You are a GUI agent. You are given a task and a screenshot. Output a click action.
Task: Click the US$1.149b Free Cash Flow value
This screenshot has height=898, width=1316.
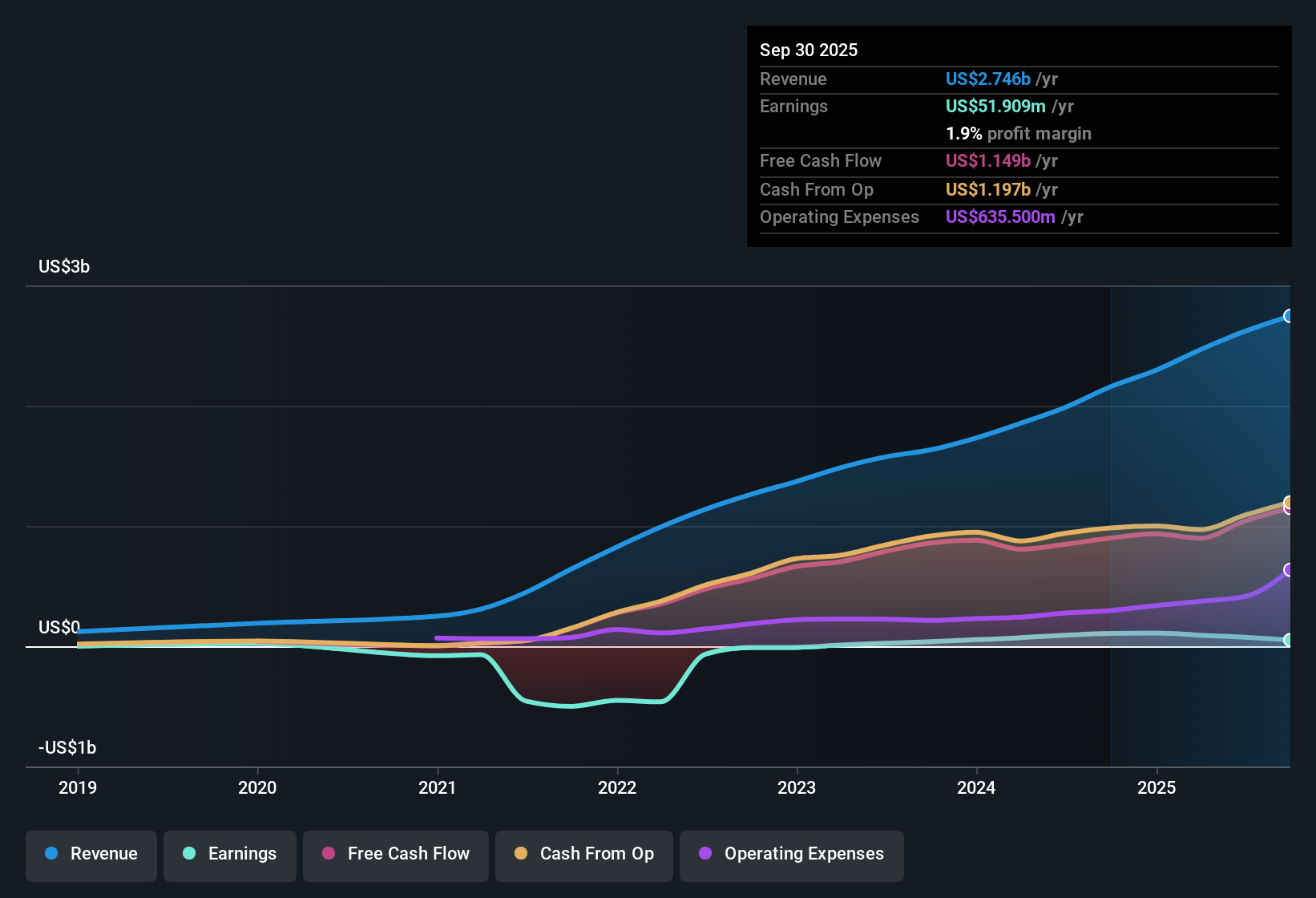click(x=987, y=161)
